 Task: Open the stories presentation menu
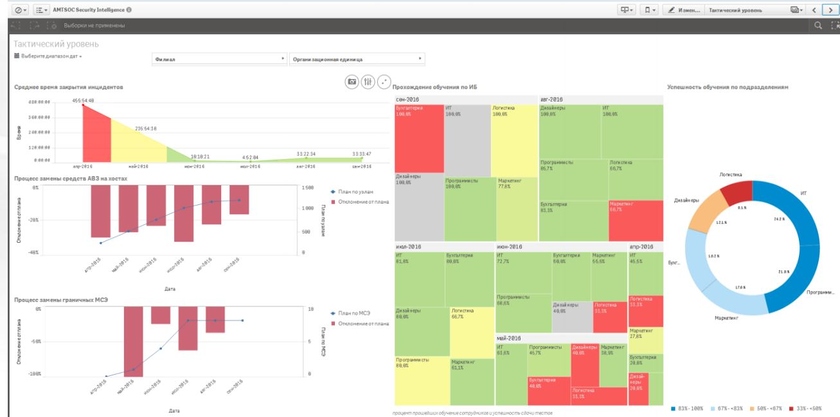coord(627,9)
